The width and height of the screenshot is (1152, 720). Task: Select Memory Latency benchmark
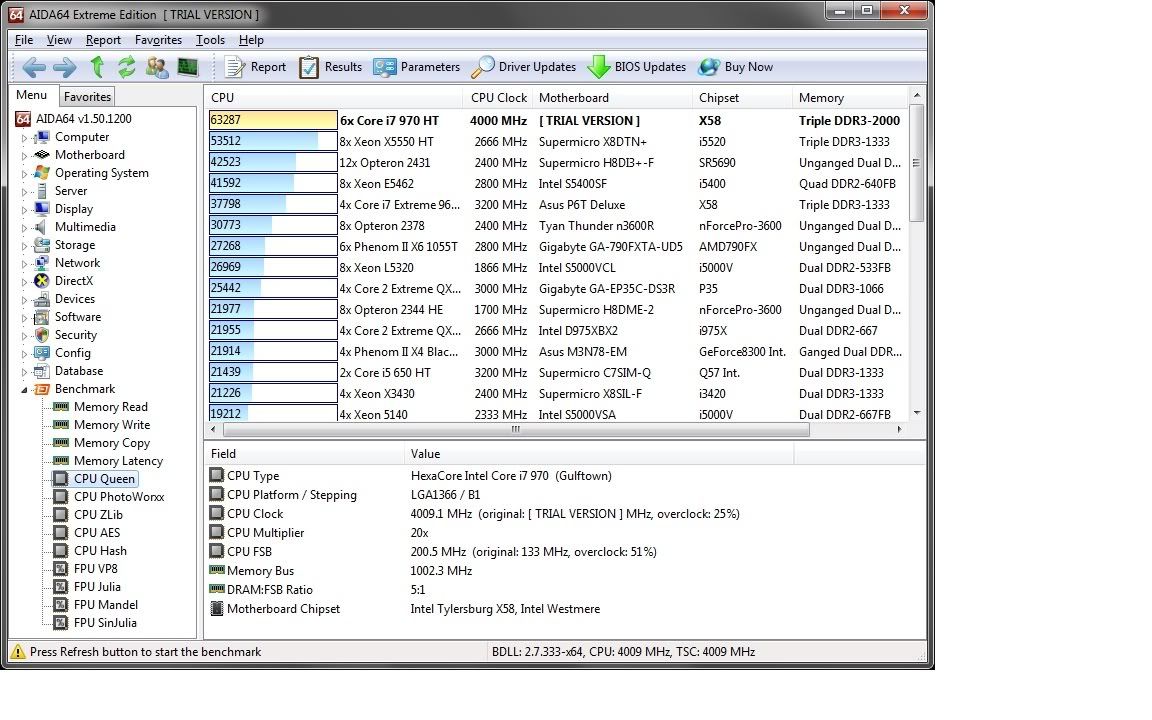tap(118, 461)
